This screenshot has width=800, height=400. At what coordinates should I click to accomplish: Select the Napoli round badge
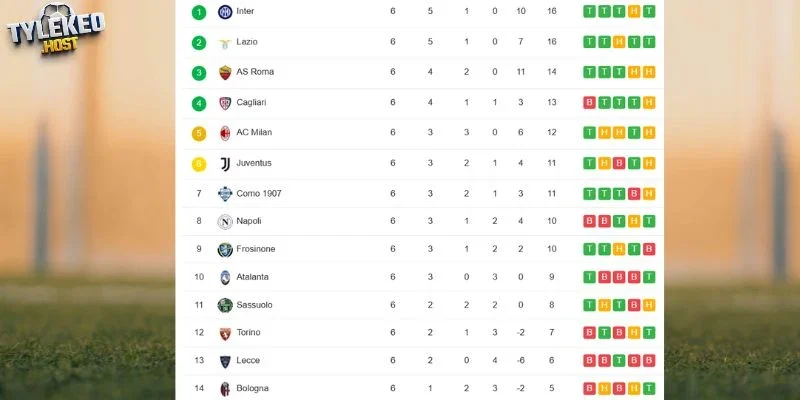point(225,222)
